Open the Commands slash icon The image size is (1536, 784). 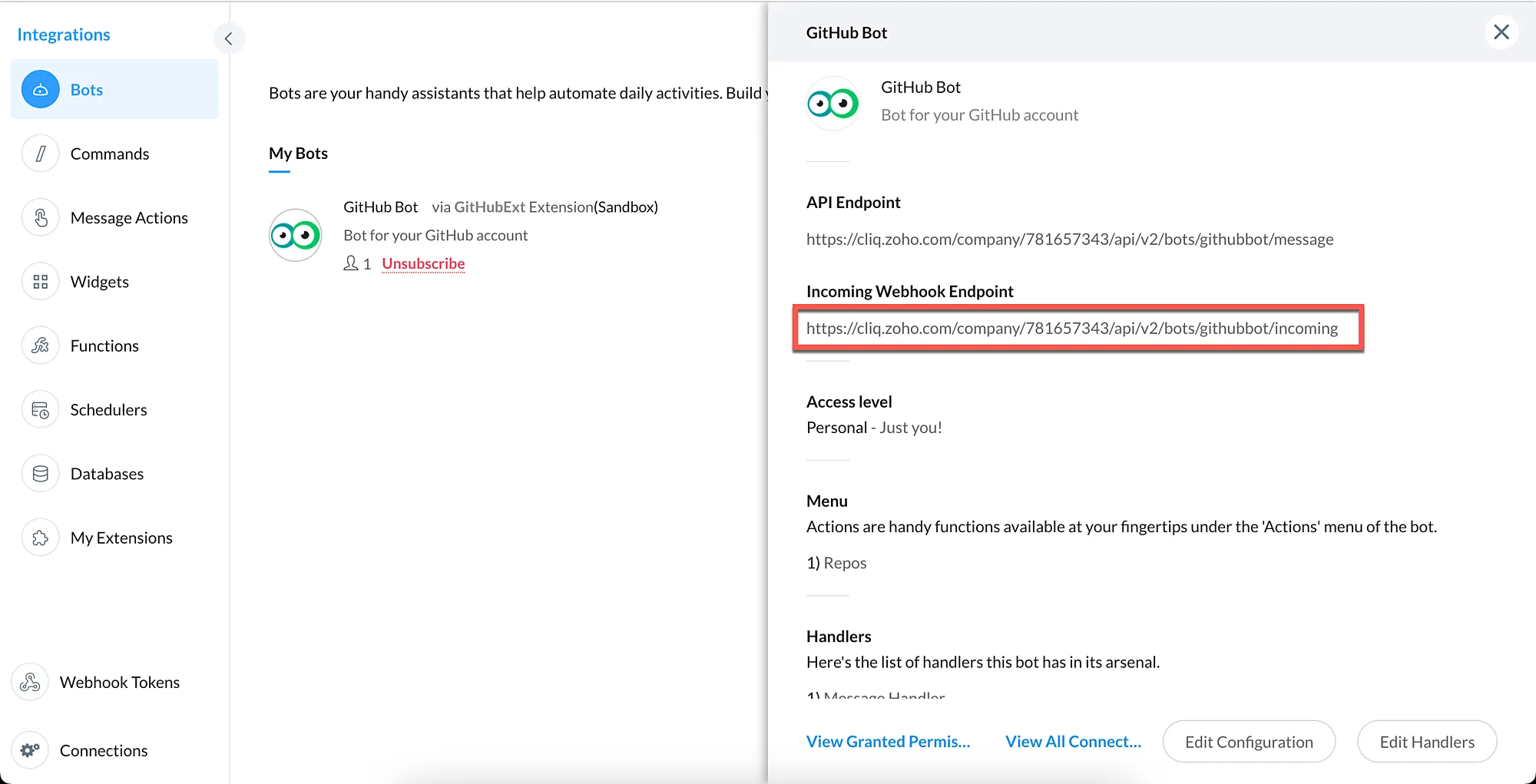pyautogui.click(x=41, y=154)
